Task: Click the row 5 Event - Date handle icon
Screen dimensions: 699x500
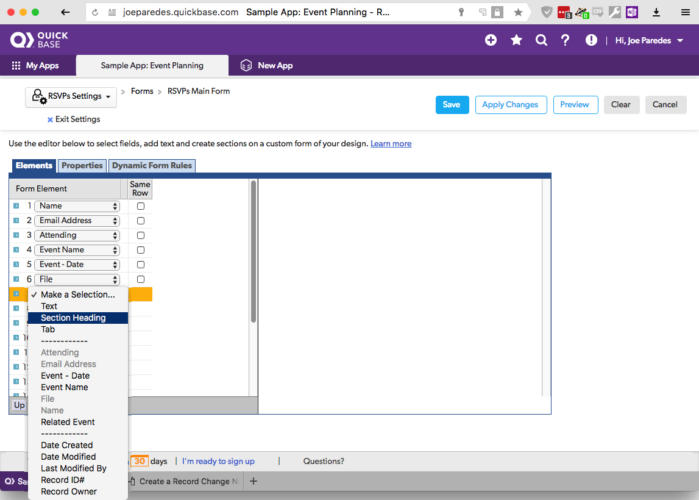Action: (16, 264)
